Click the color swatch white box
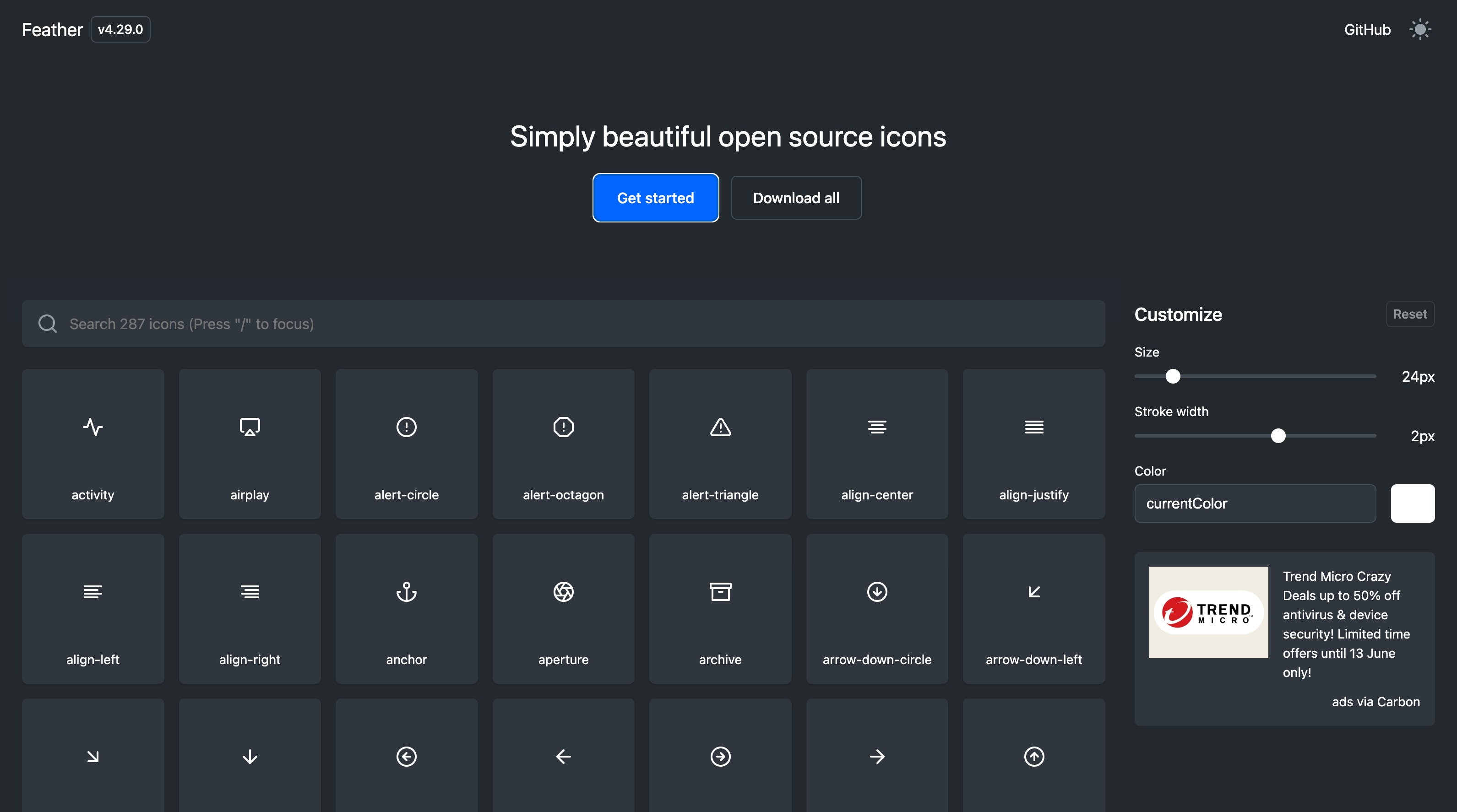 click(1413, 503)
